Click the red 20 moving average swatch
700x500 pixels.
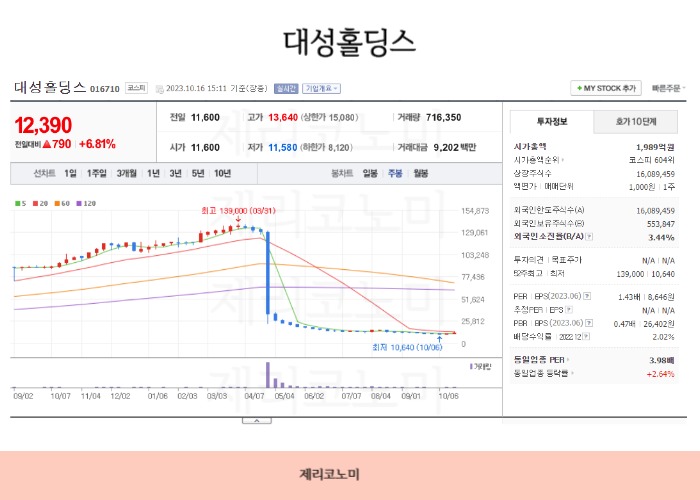pyautogui.click(x=35, y=204)
